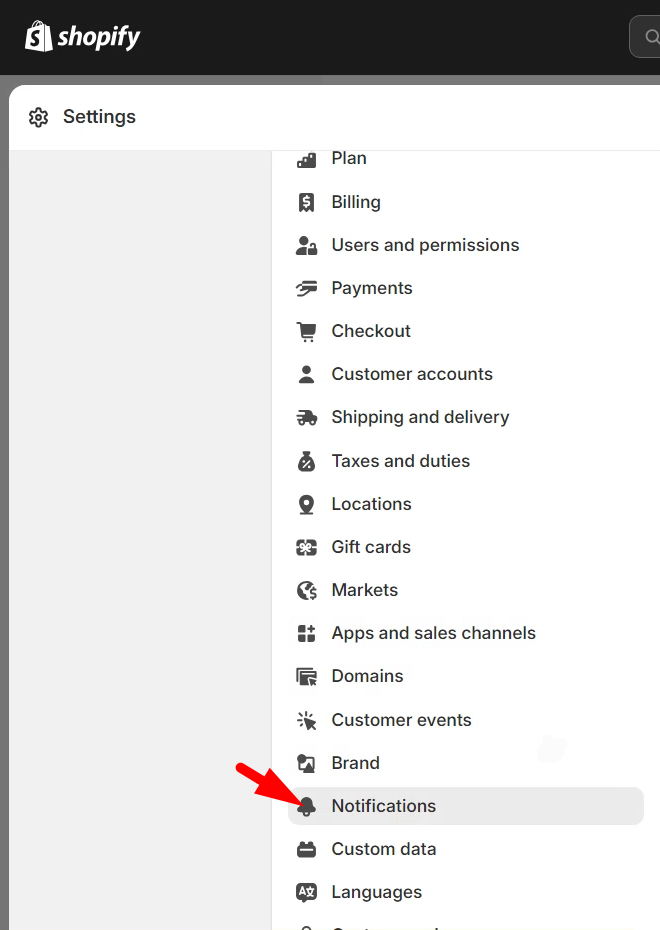Click the Shopify logo in header

click(82, 37)
